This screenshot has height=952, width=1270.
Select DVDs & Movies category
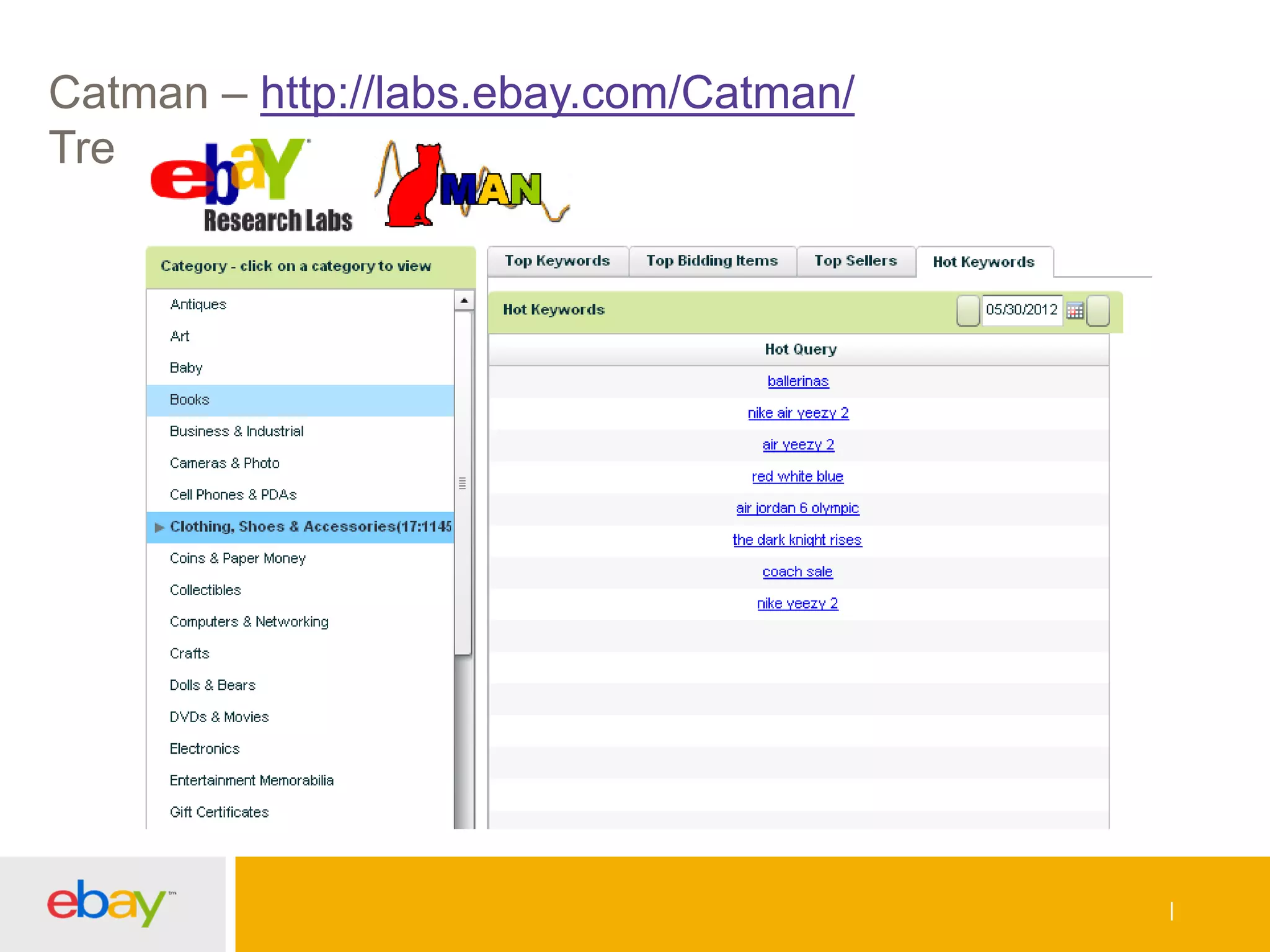click(300, 717)
